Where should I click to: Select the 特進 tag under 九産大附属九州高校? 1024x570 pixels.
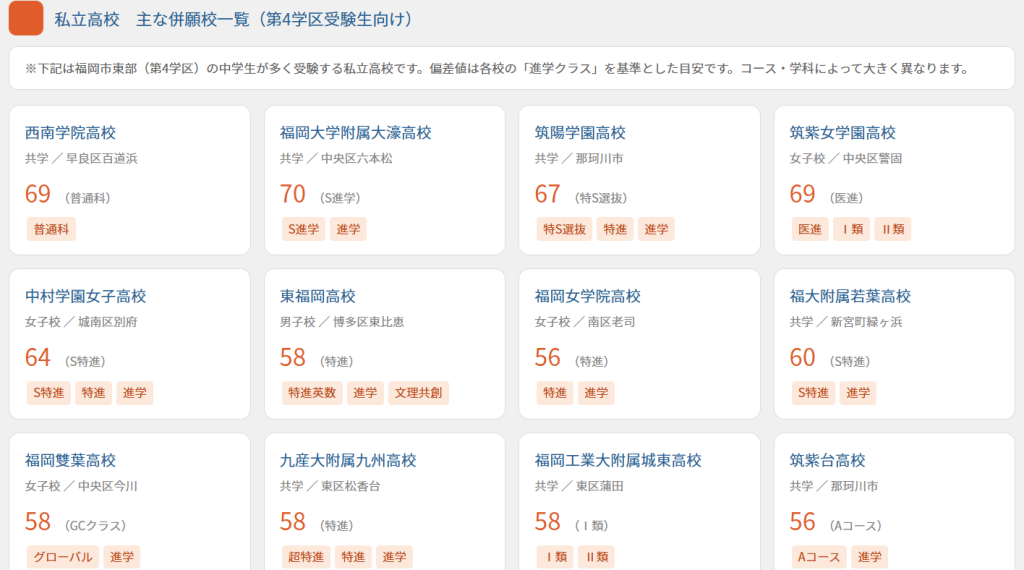(x=353, y=557)
